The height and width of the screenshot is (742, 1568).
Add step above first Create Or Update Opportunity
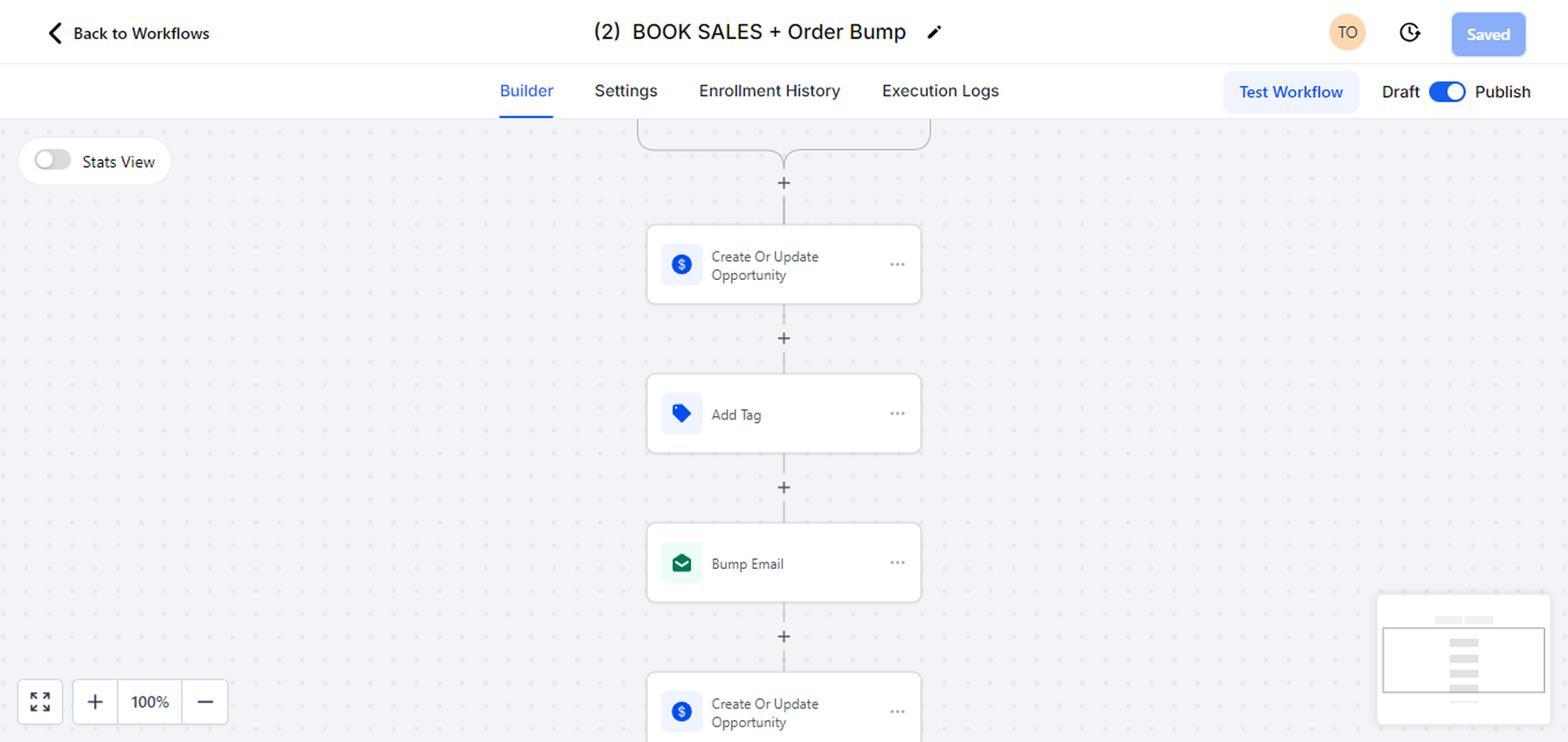(784, 183)
